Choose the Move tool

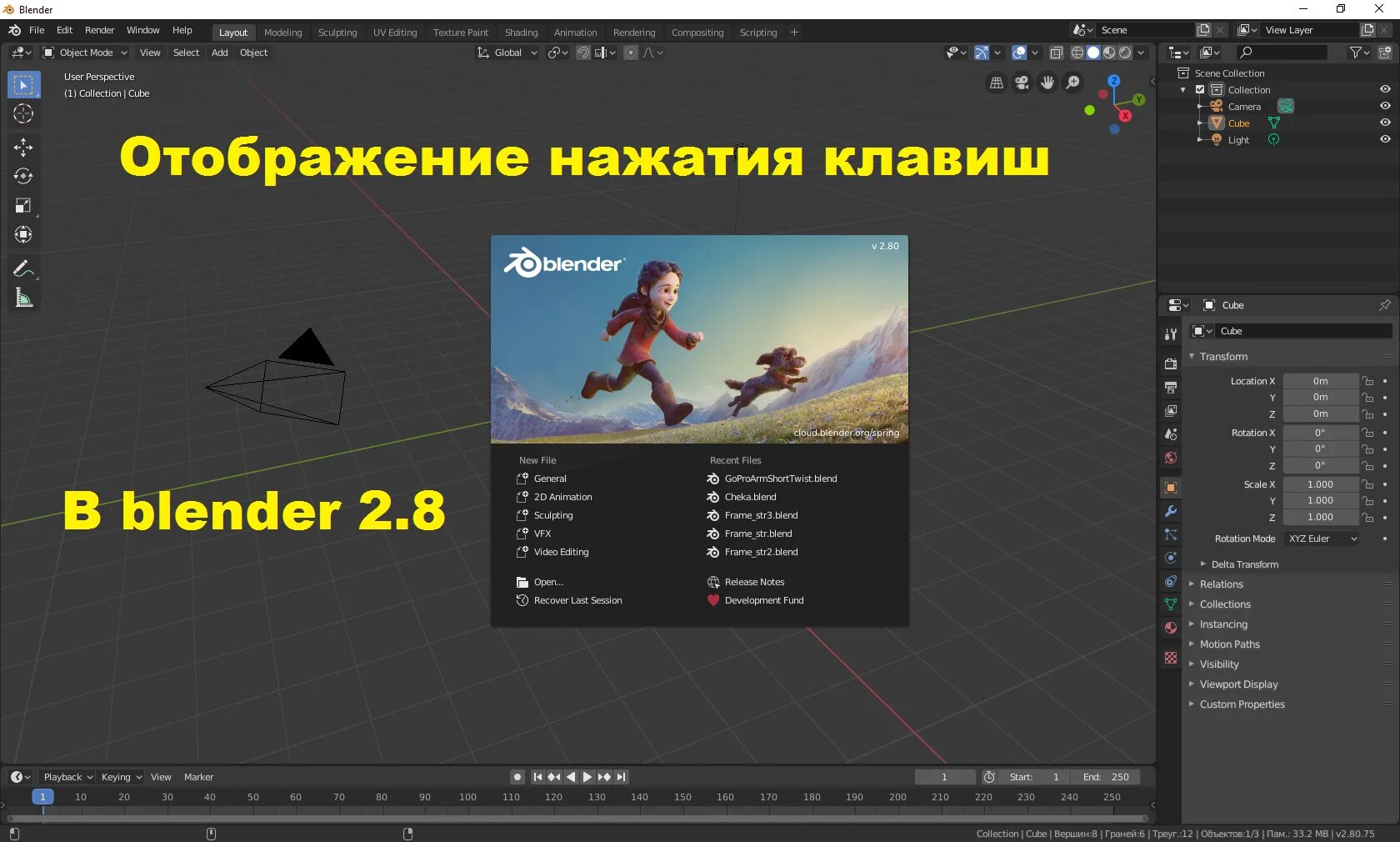click(x=23, y=148)
